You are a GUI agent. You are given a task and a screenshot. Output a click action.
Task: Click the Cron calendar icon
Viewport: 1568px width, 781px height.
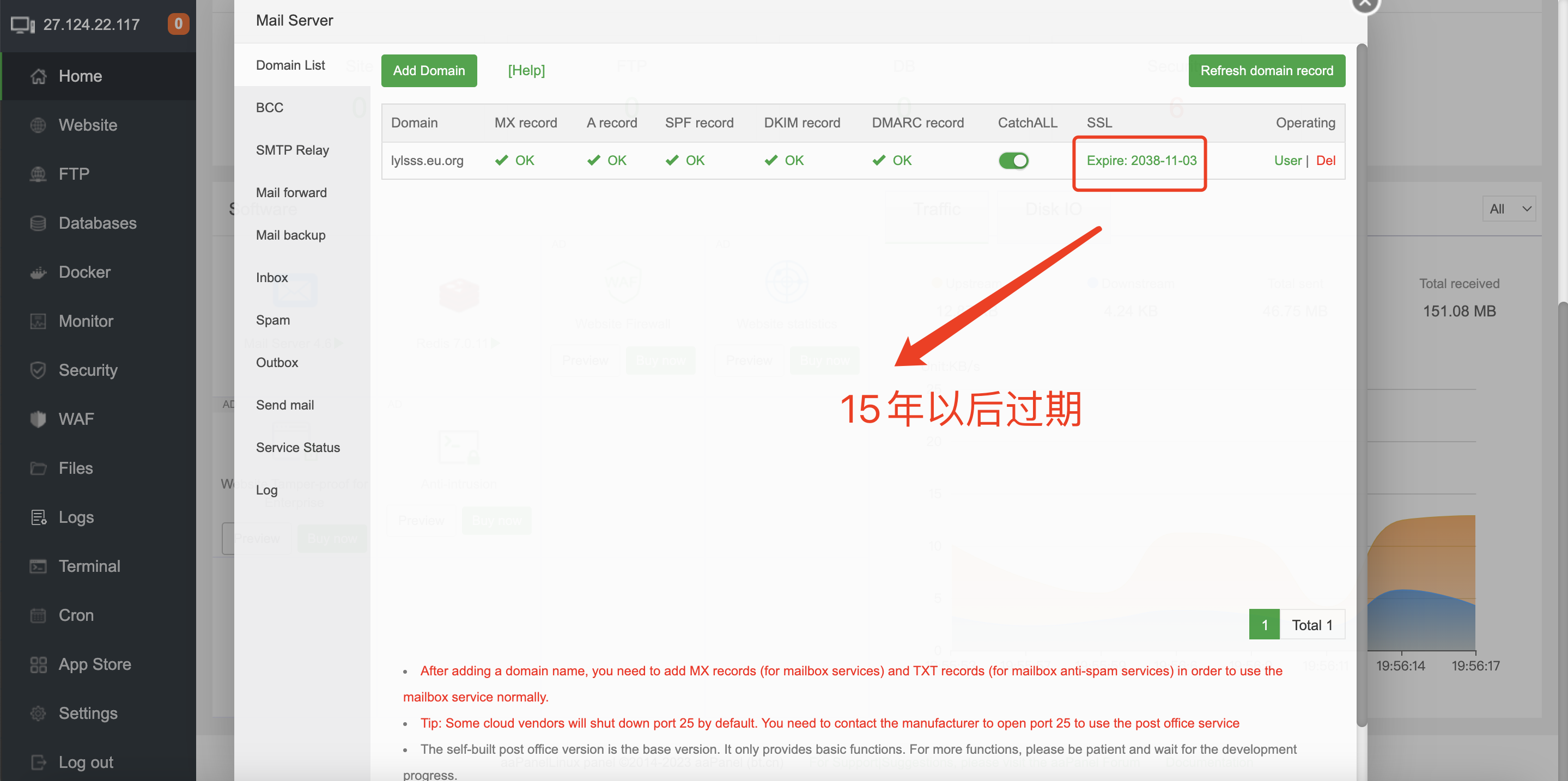38,615
